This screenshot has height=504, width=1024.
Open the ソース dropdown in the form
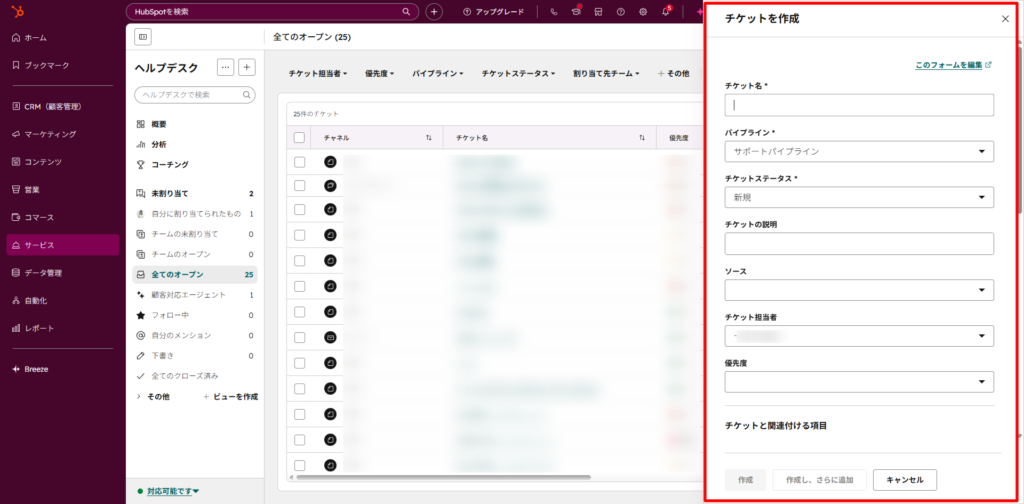tap(859, 290)
